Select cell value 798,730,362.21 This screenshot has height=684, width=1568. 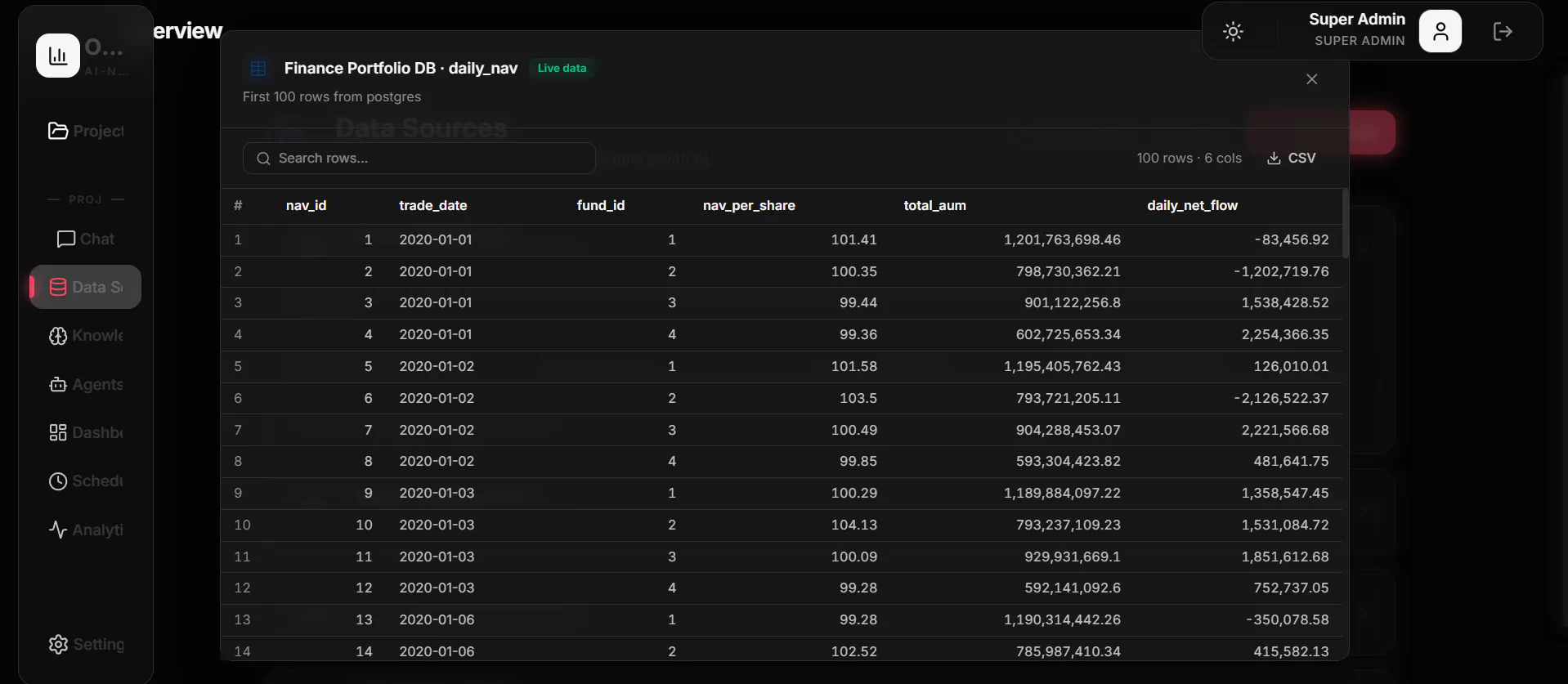(x=1068, y=271)
